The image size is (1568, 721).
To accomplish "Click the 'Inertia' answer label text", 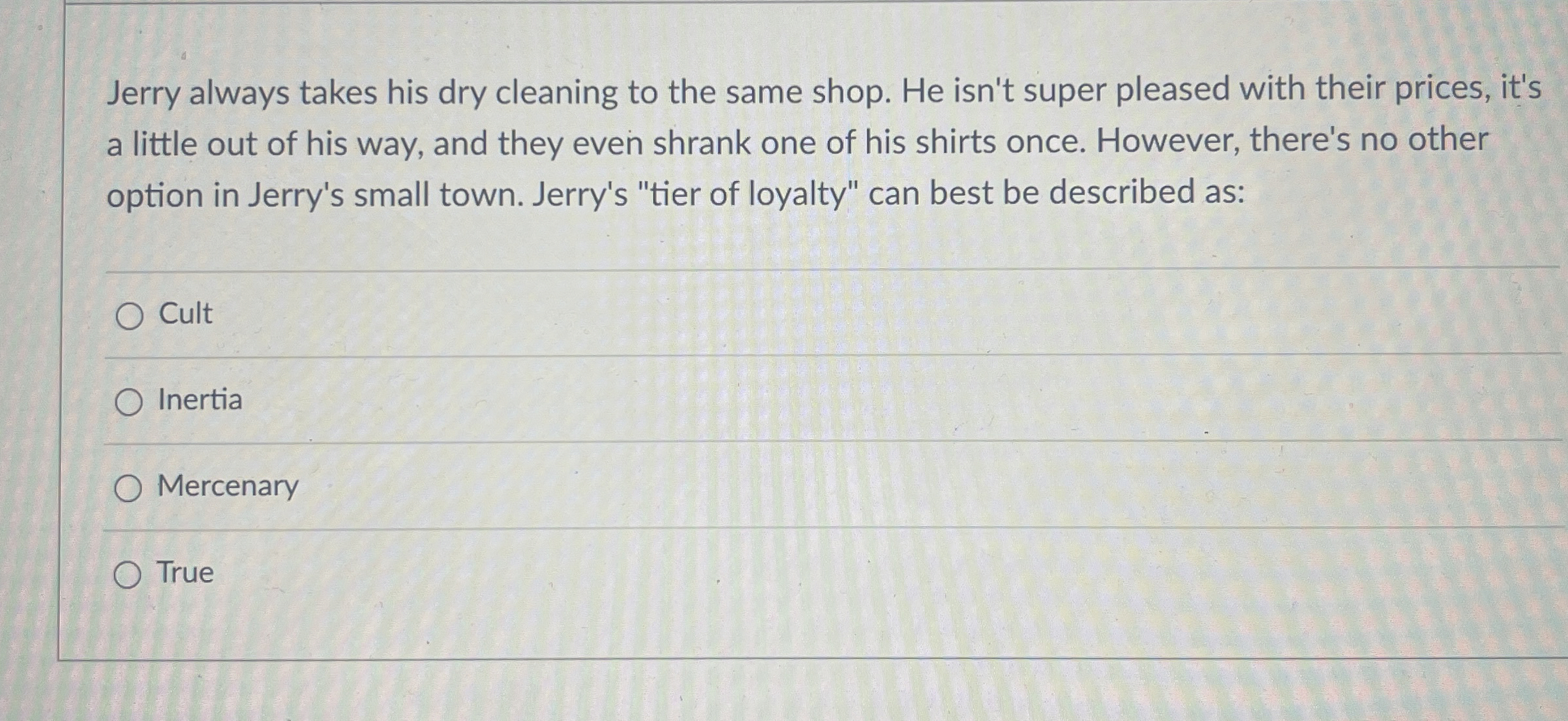I will point(200,399).
